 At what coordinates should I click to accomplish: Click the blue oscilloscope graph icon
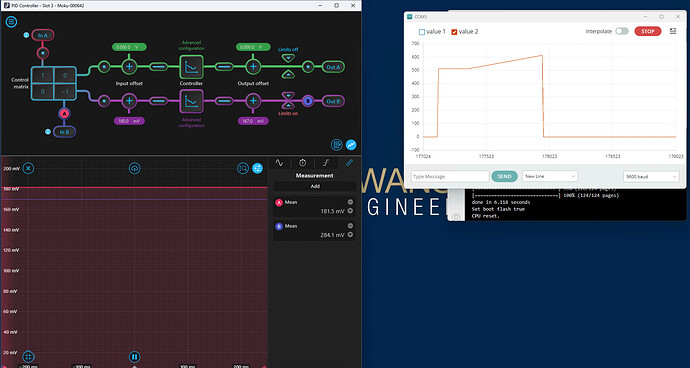pyautogui.click(x=351, y=144)
